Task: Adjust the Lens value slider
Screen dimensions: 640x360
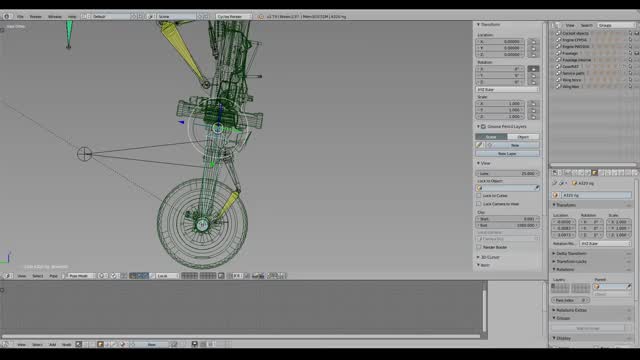Action: point(507,173)
